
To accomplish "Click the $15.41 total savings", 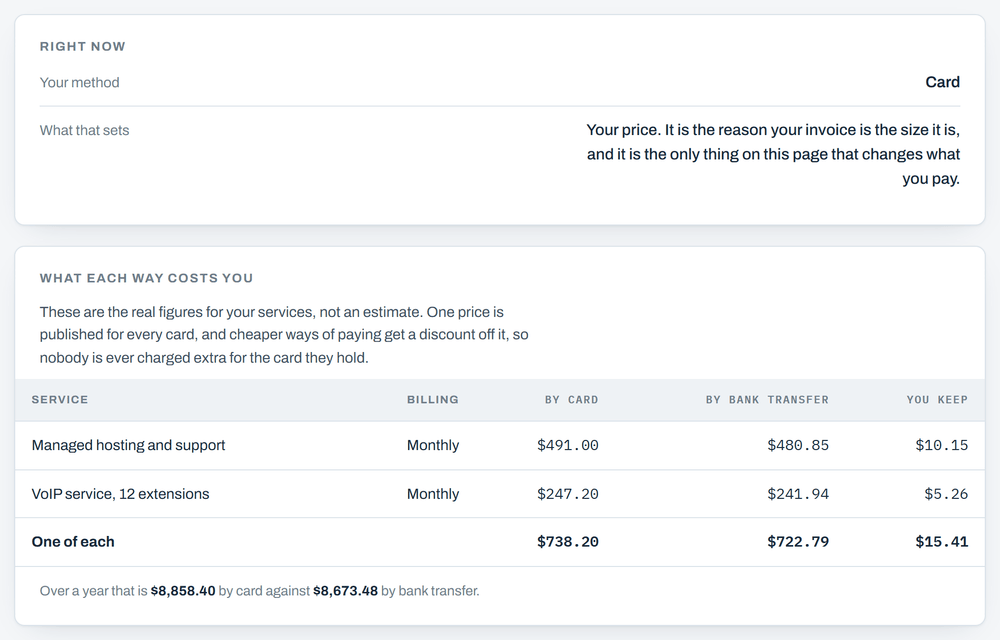I will (x=941, y=542).
